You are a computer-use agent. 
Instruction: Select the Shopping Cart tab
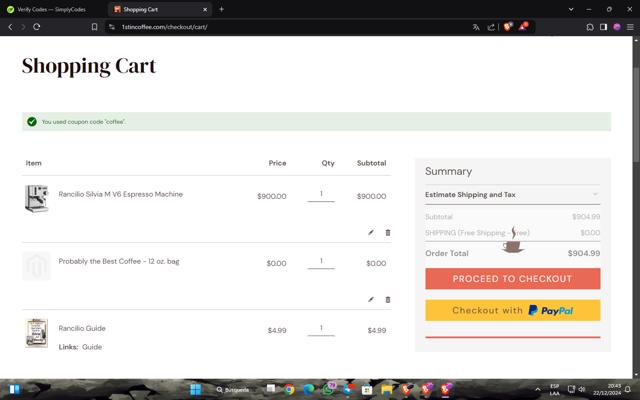pos(160,9)
